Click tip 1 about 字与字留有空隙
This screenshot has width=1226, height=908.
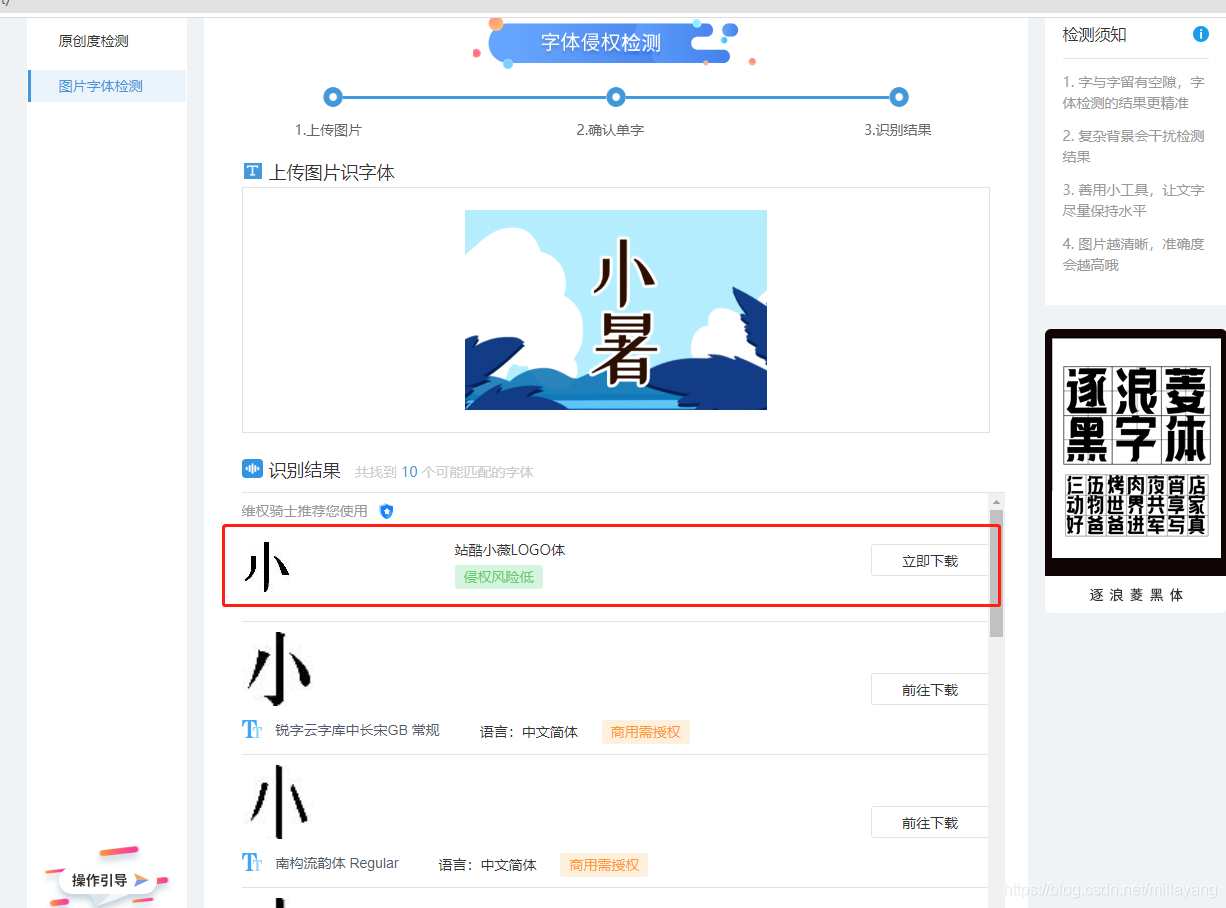coord(1133,92)
